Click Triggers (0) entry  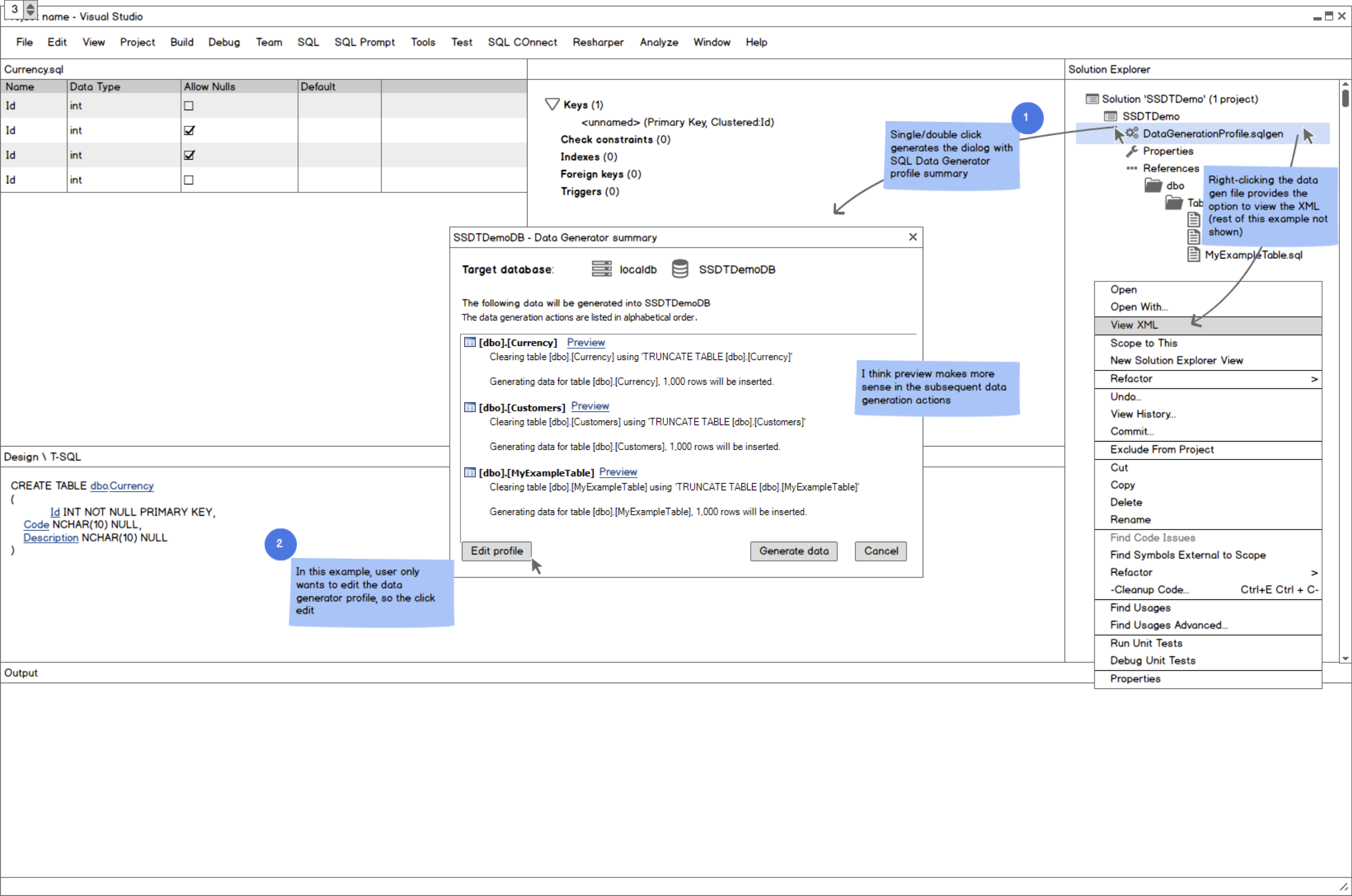coord(589,191)
